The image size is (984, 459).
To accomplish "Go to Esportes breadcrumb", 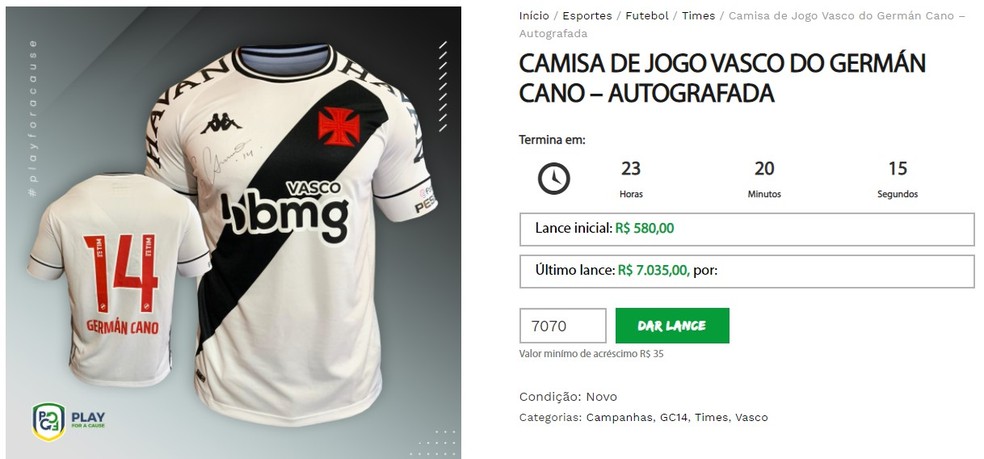I will 587,16.
